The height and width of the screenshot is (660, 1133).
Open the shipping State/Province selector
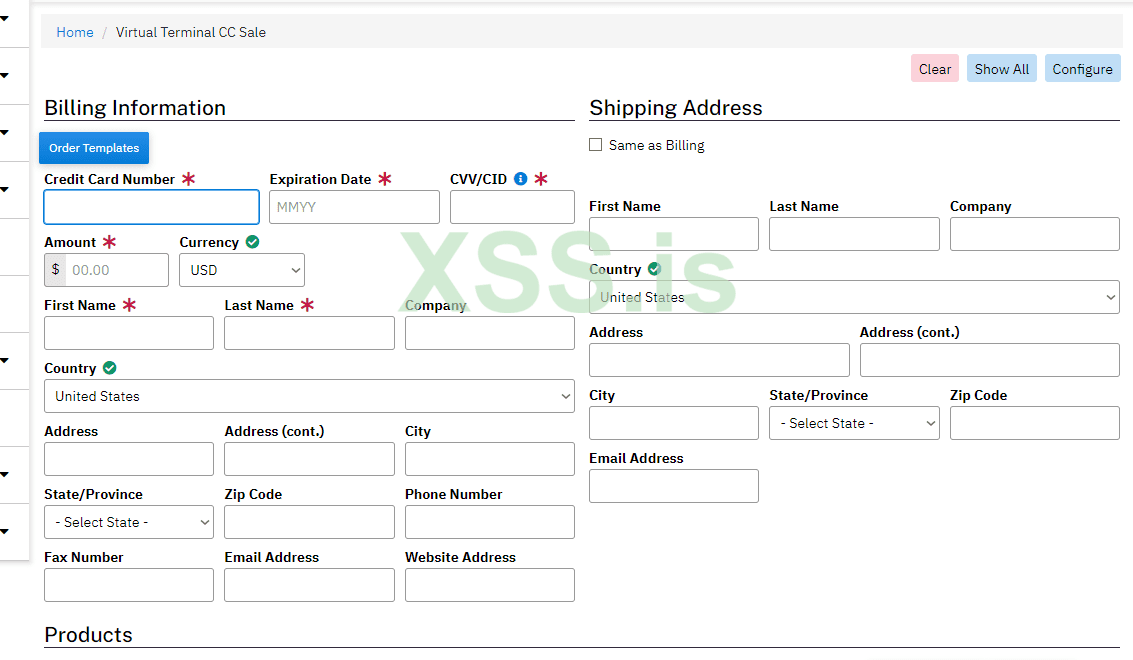pyautogui.click(x=854, y=423)
